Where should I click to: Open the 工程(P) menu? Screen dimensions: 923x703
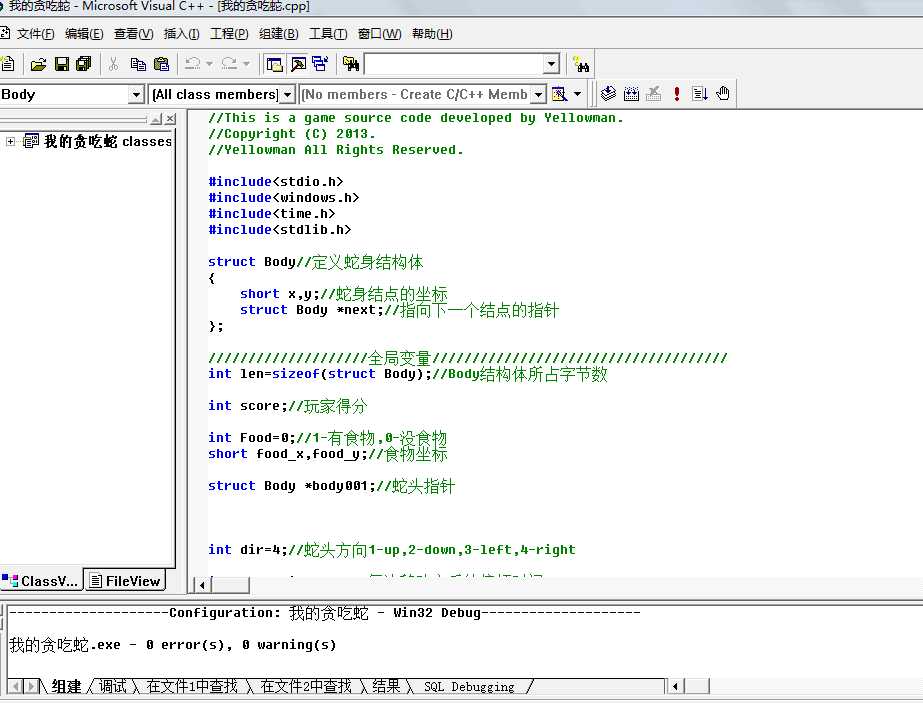click(x=229, y=34)
